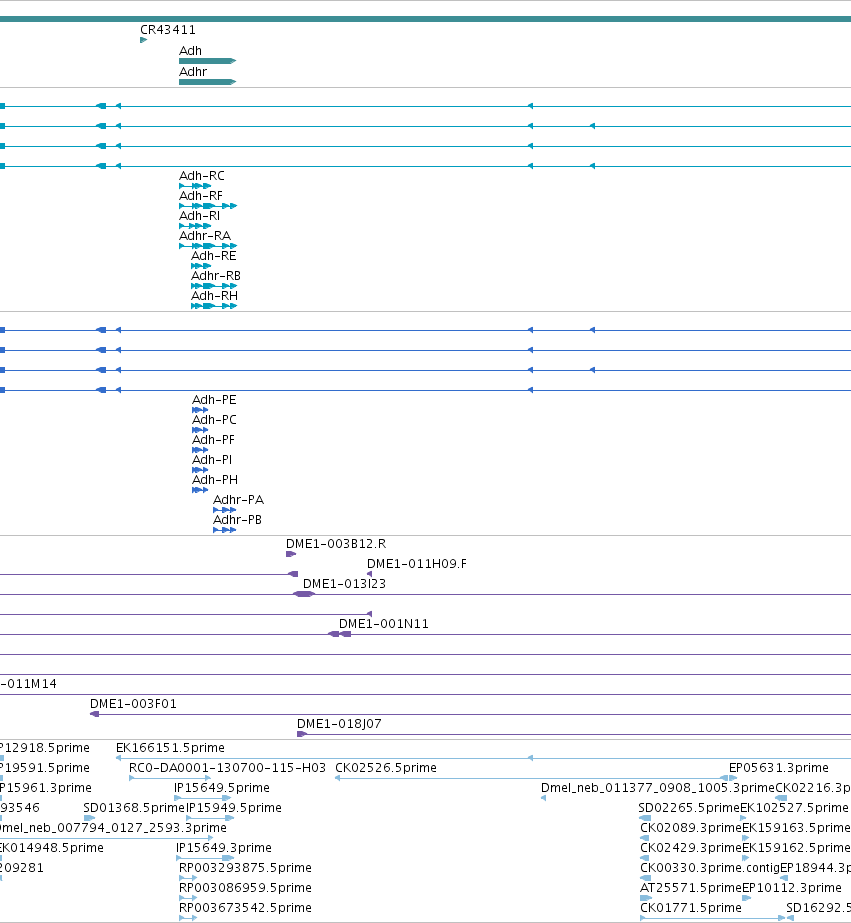The width and height of the screenshot is (851, 923).
Task: Select the SD01368.5prime EST label
Action: point(134,808)
